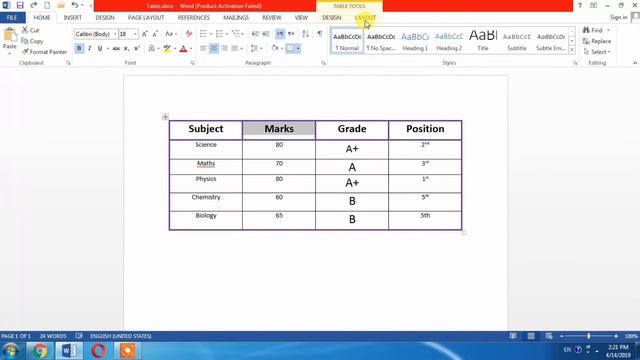The height and width of the screenshot is (360, 640).
Task: Center the text alignment
Action: click(x=213, y=49)
